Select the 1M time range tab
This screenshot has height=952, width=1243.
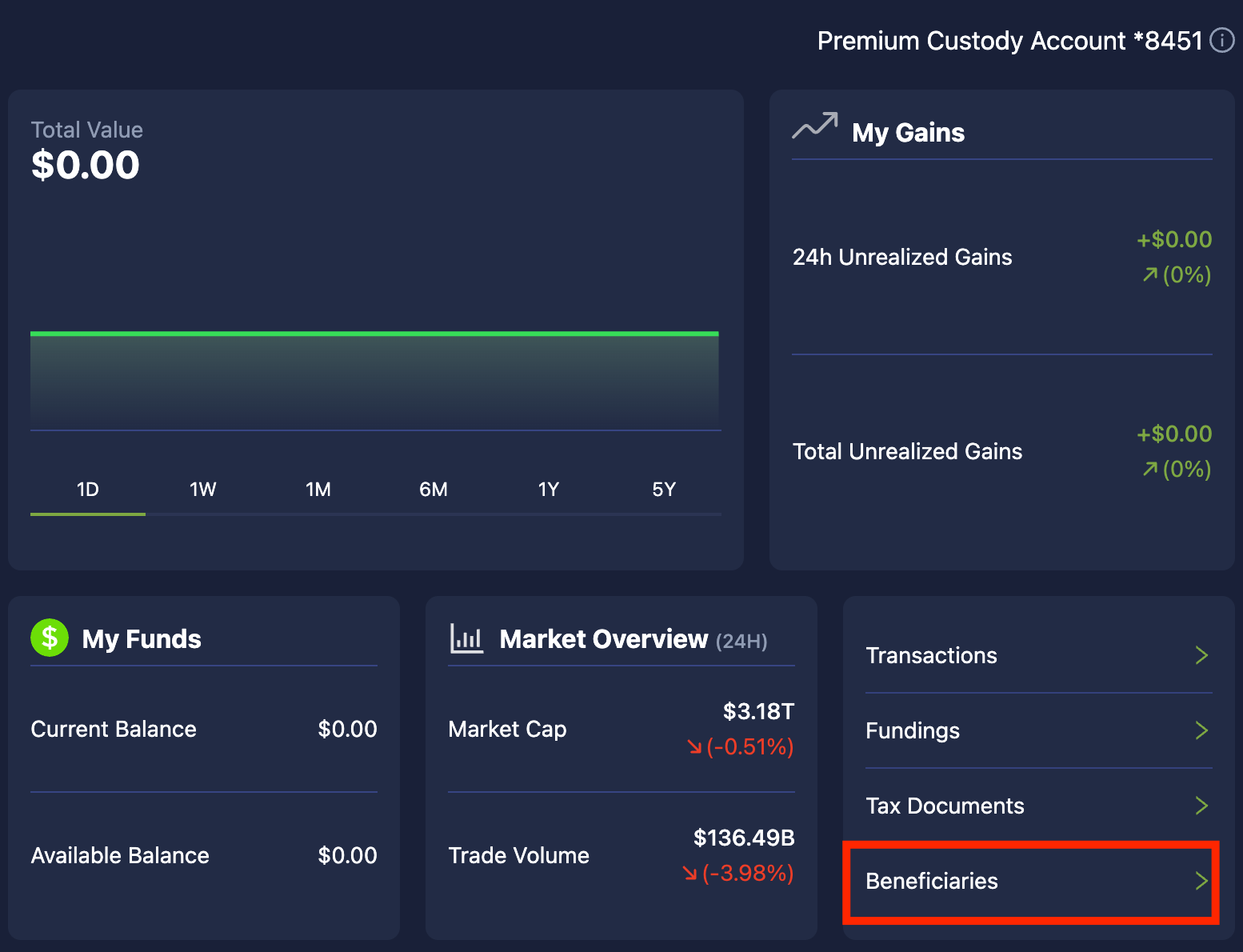318,490
